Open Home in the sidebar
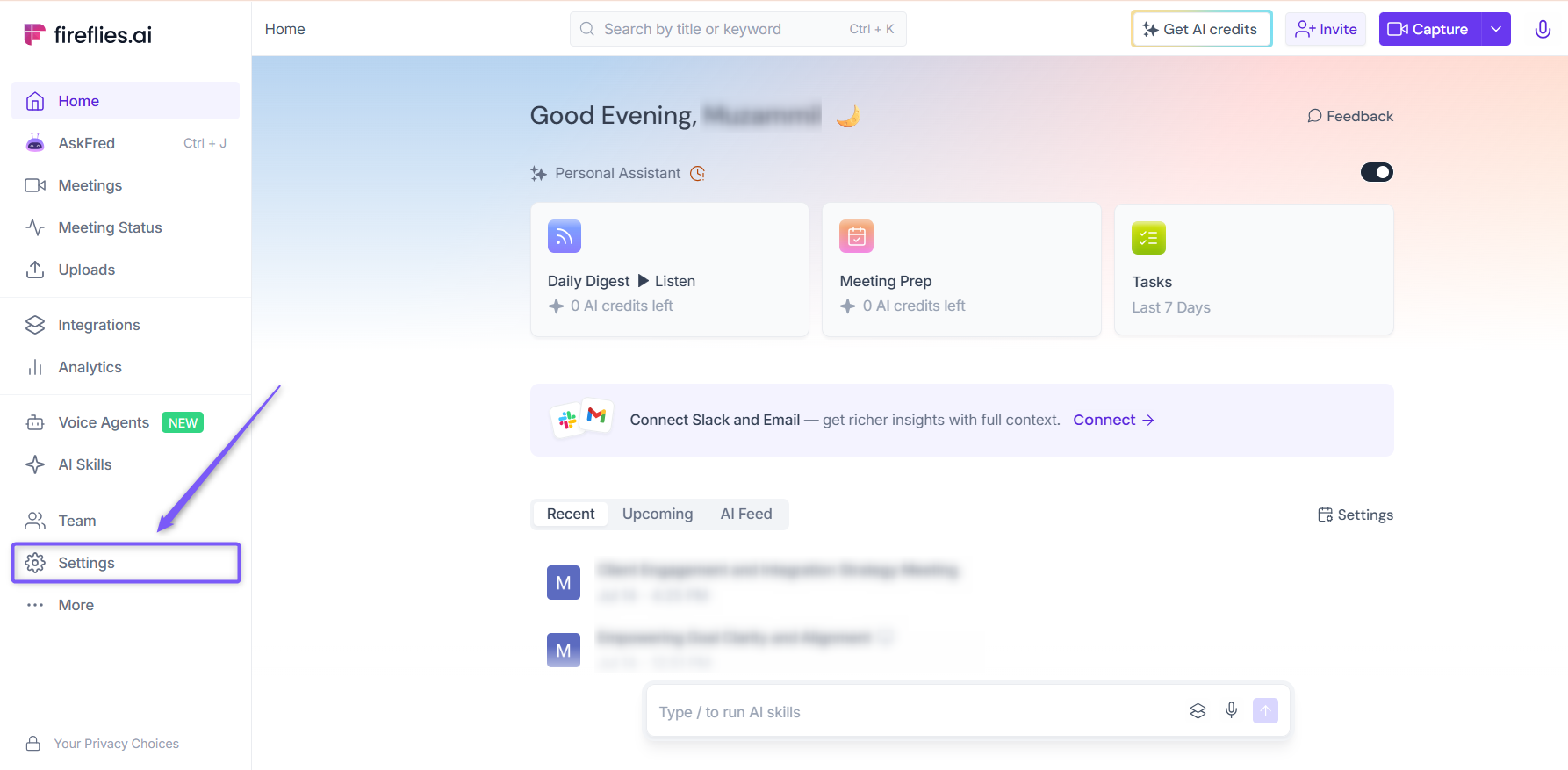Screen dimensions: 1568x770 (x=126, y=101)
